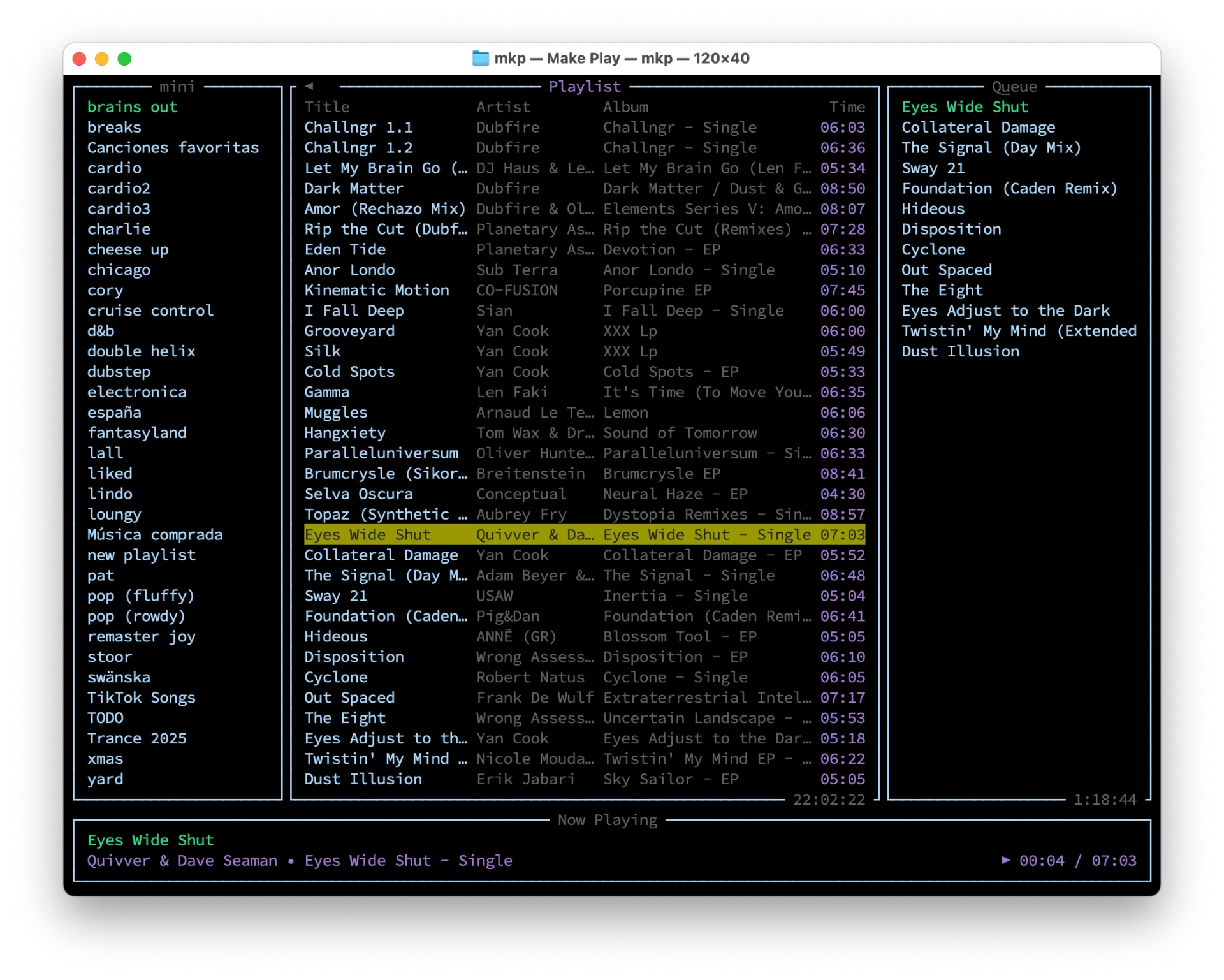
Task: Click the 08:57 duration for Topaz
Action: pyautogui.click(x=843, y=514)
